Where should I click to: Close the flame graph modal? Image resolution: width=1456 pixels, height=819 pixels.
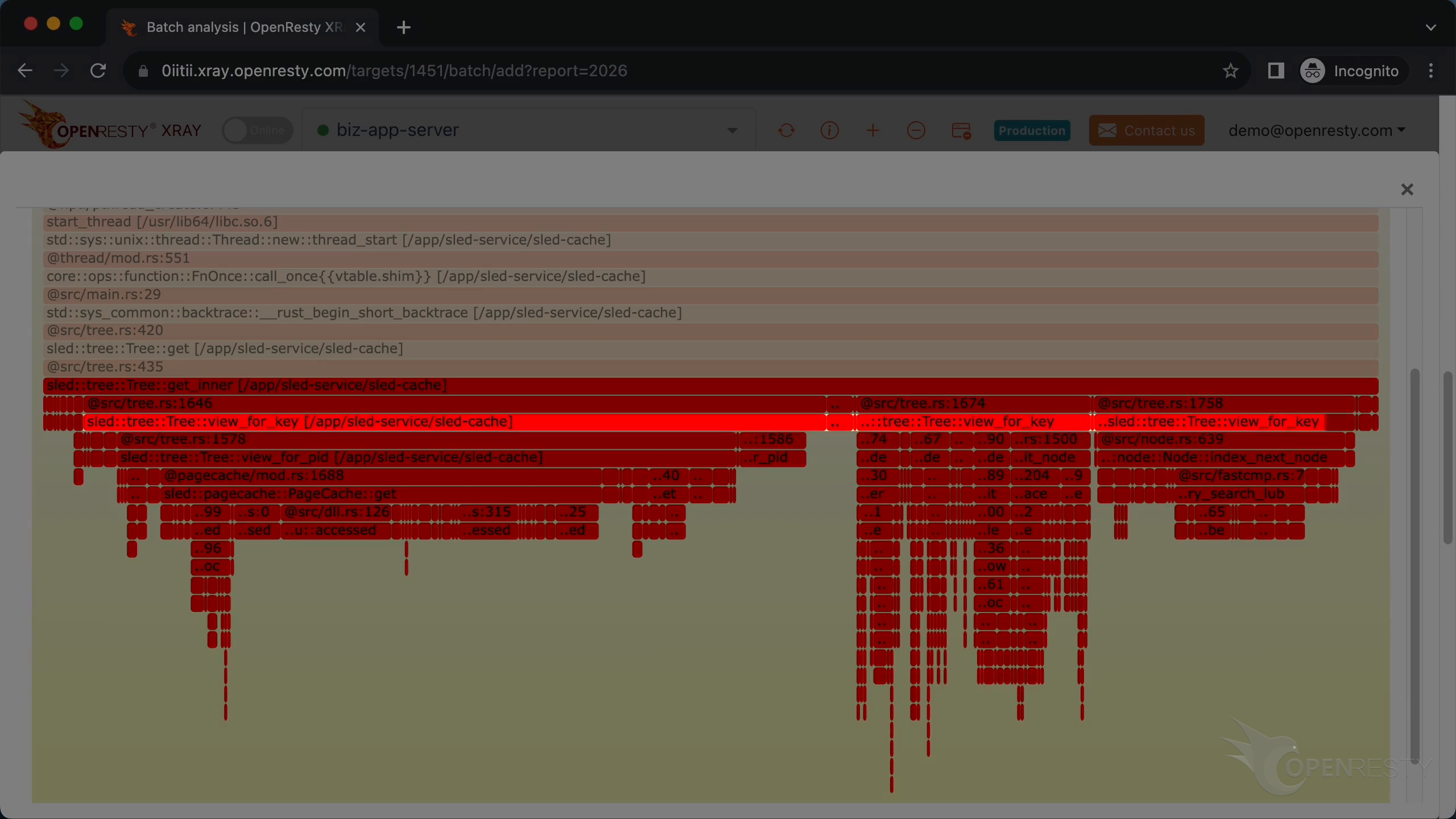(1407, 189)
